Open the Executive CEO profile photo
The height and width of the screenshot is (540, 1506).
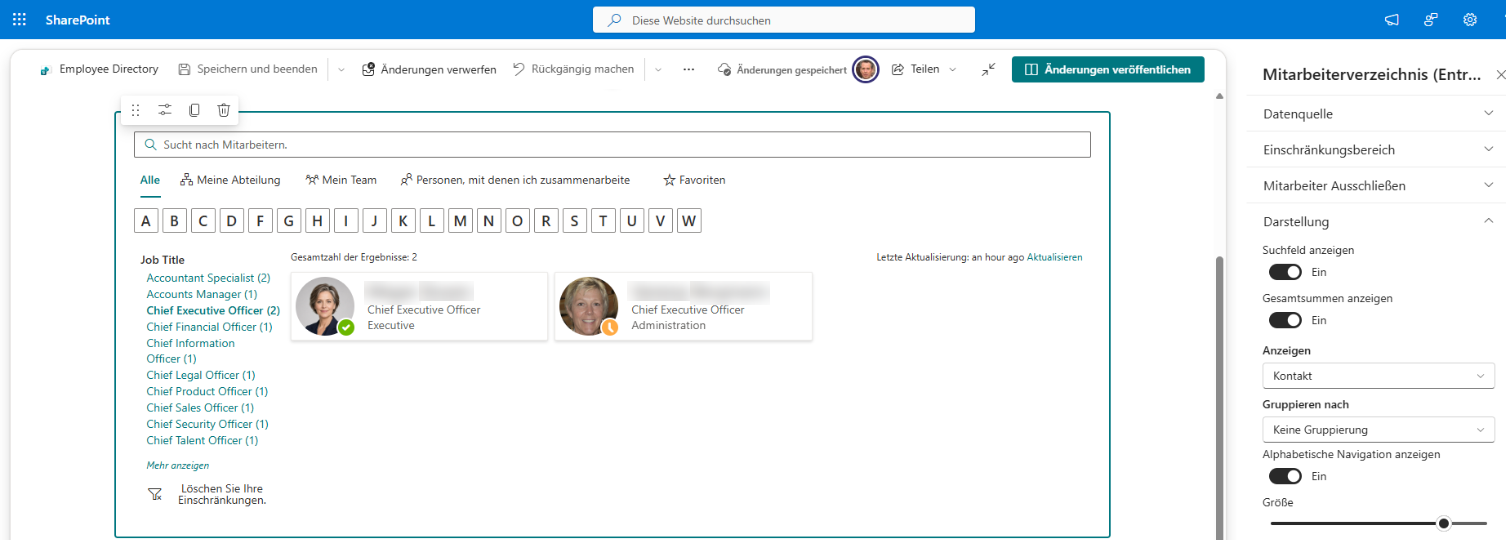tap(325, 306)
